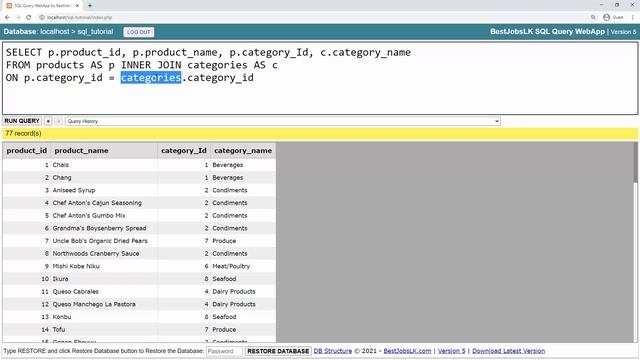Open the DB Structure link
640x360 pixels.
[x=333, y=351]
